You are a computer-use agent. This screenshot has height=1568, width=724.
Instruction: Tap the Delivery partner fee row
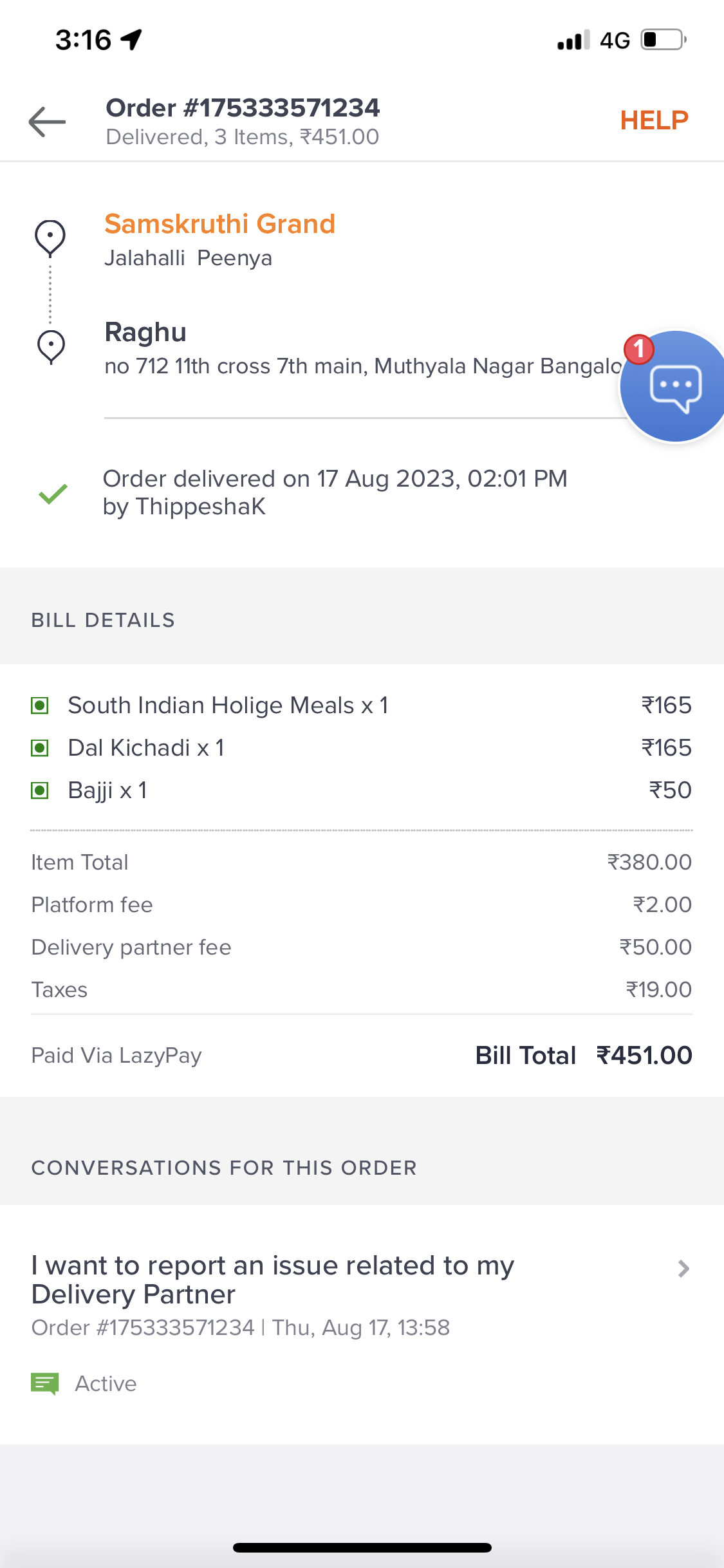coord(362,947)
